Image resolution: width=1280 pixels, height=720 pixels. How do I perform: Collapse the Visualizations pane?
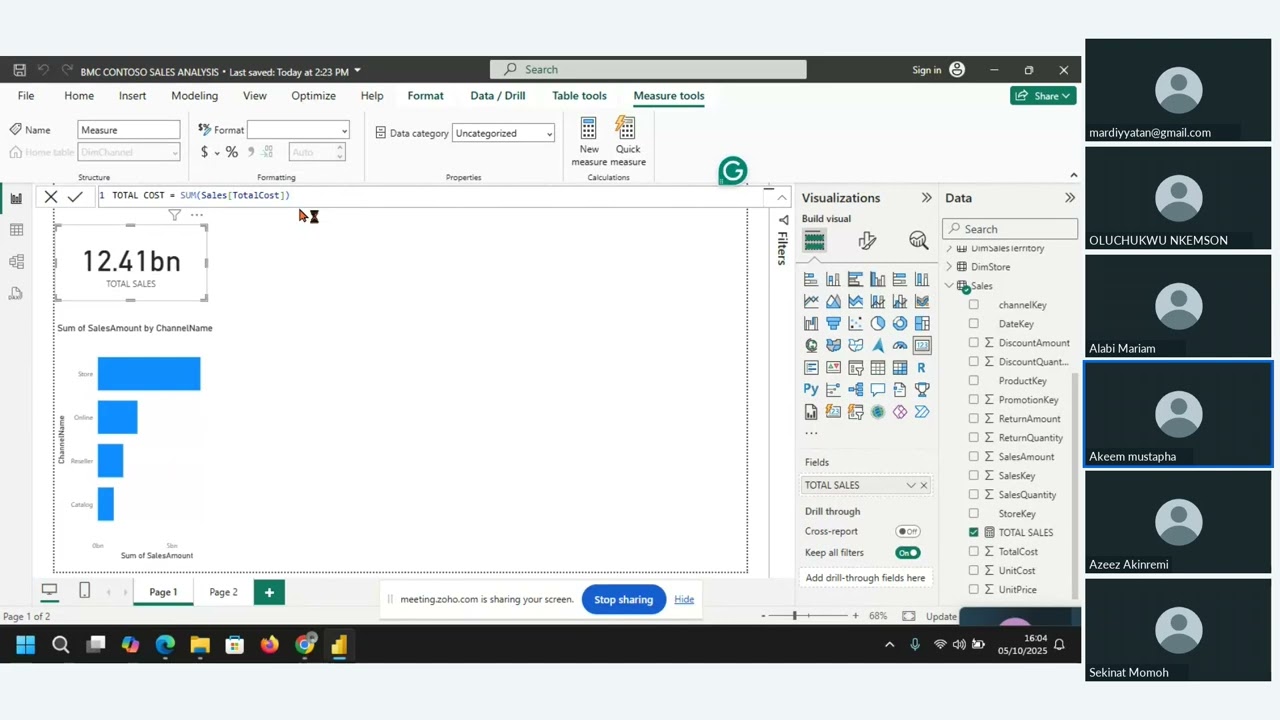(926, 198)
